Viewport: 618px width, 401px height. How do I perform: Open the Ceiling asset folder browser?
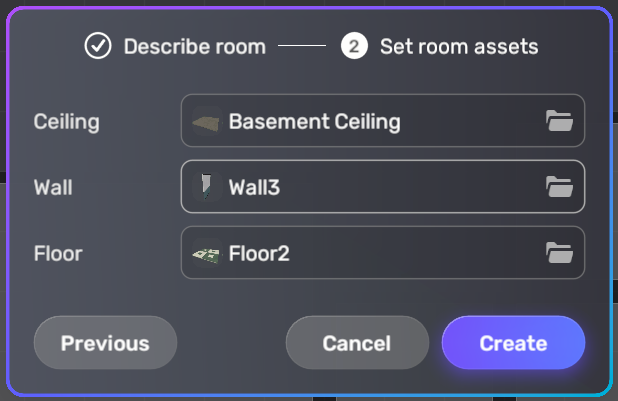coord(559,122)
